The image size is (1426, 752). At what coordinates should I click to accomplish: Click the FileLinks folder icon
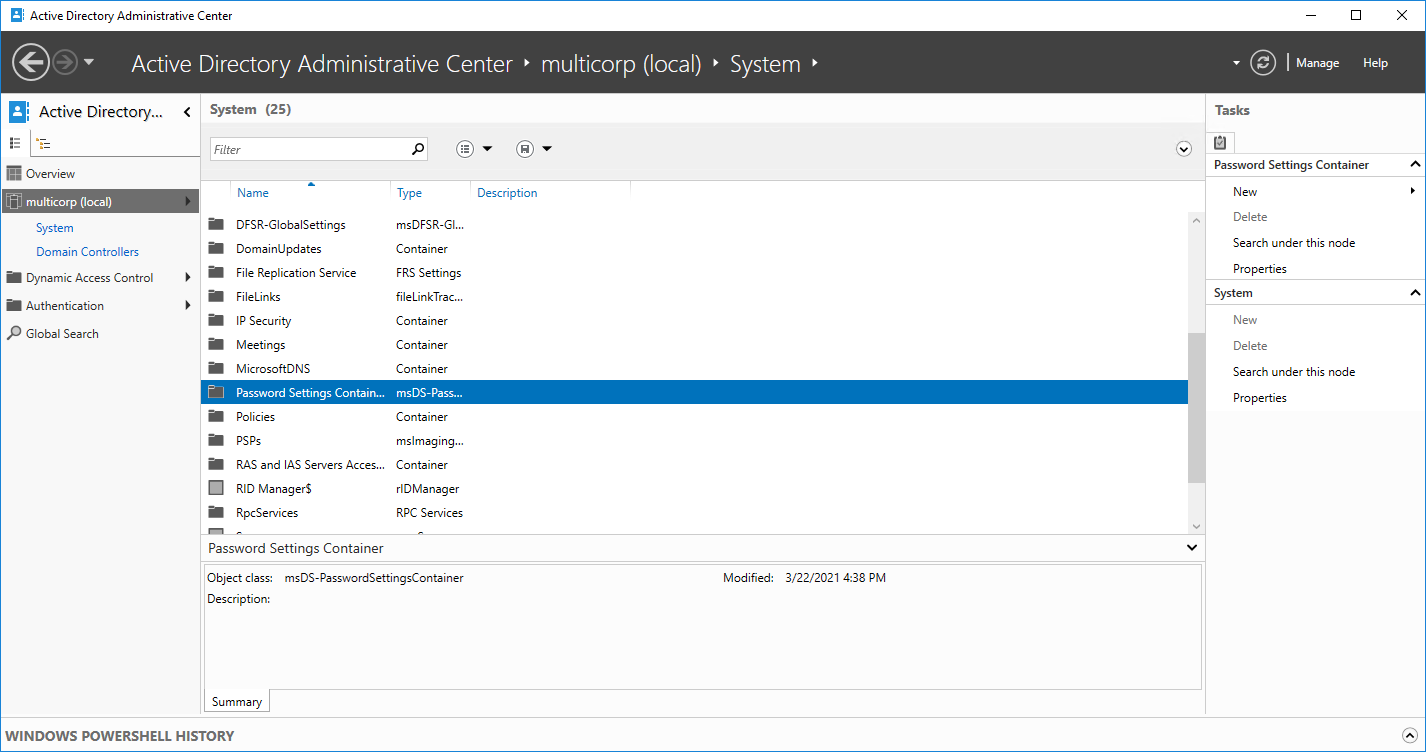pyautogui.click(x=216, y=297)
